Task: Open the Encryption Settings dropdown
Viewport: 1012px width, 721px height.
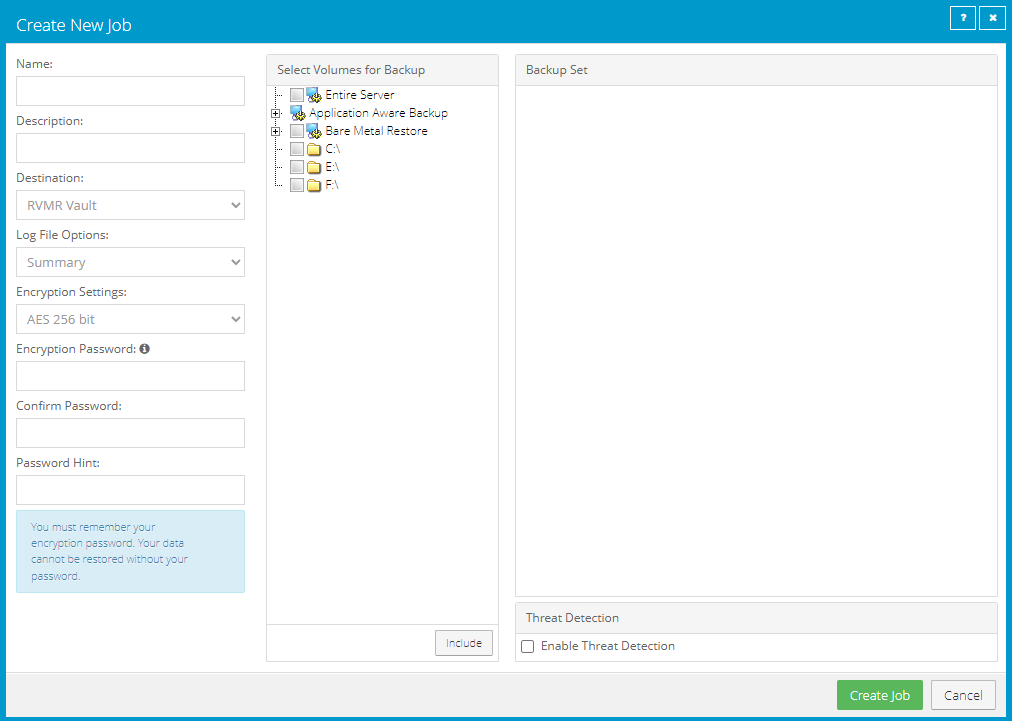Action: [130, 319]
